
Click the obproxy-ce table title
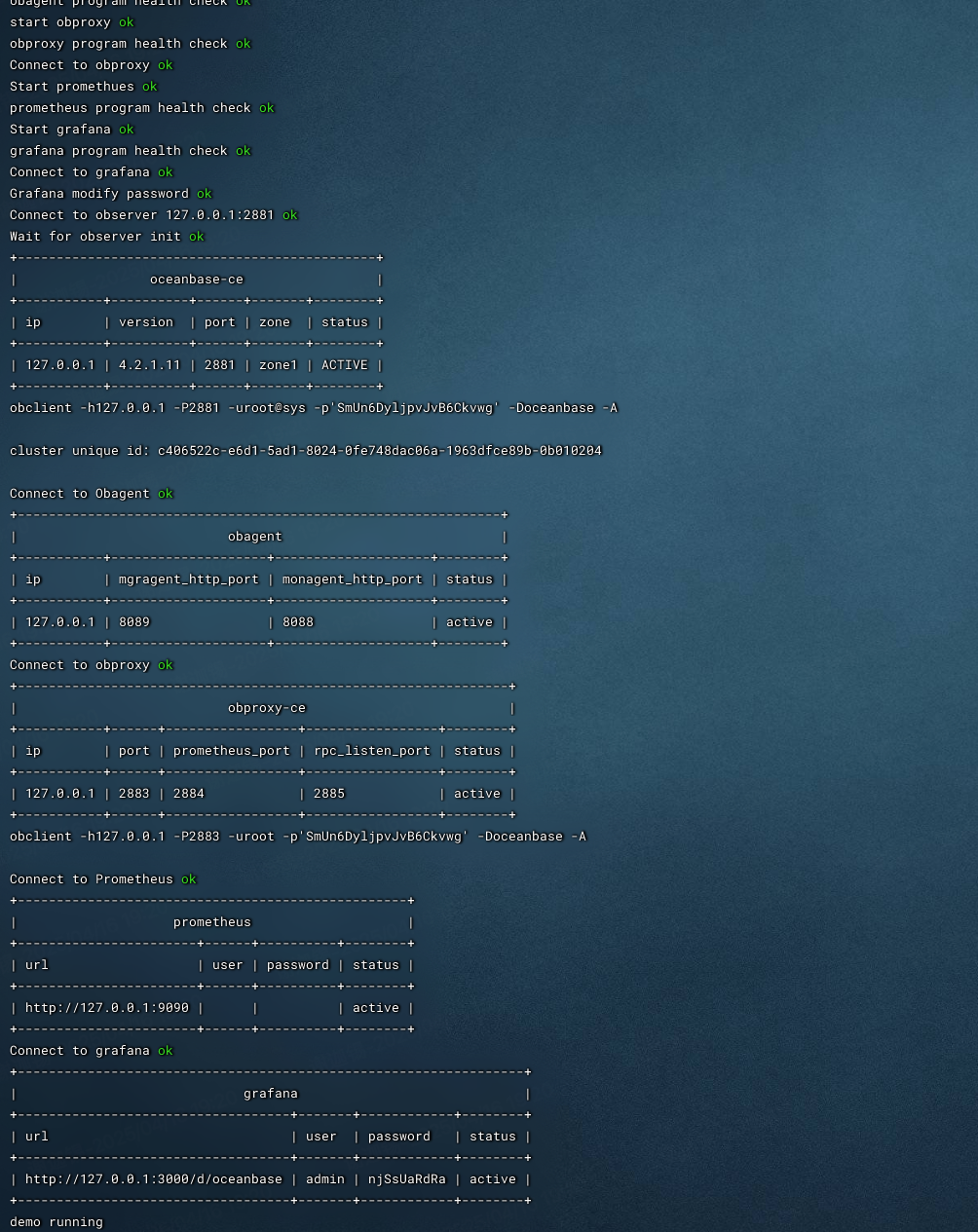[x=267, y=708]
